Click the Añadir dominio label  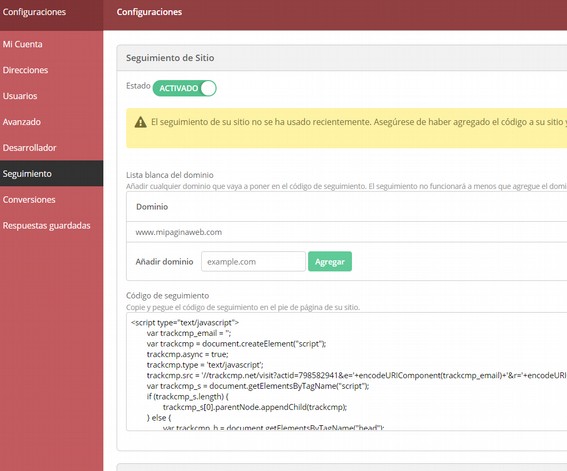pos(164,262)
